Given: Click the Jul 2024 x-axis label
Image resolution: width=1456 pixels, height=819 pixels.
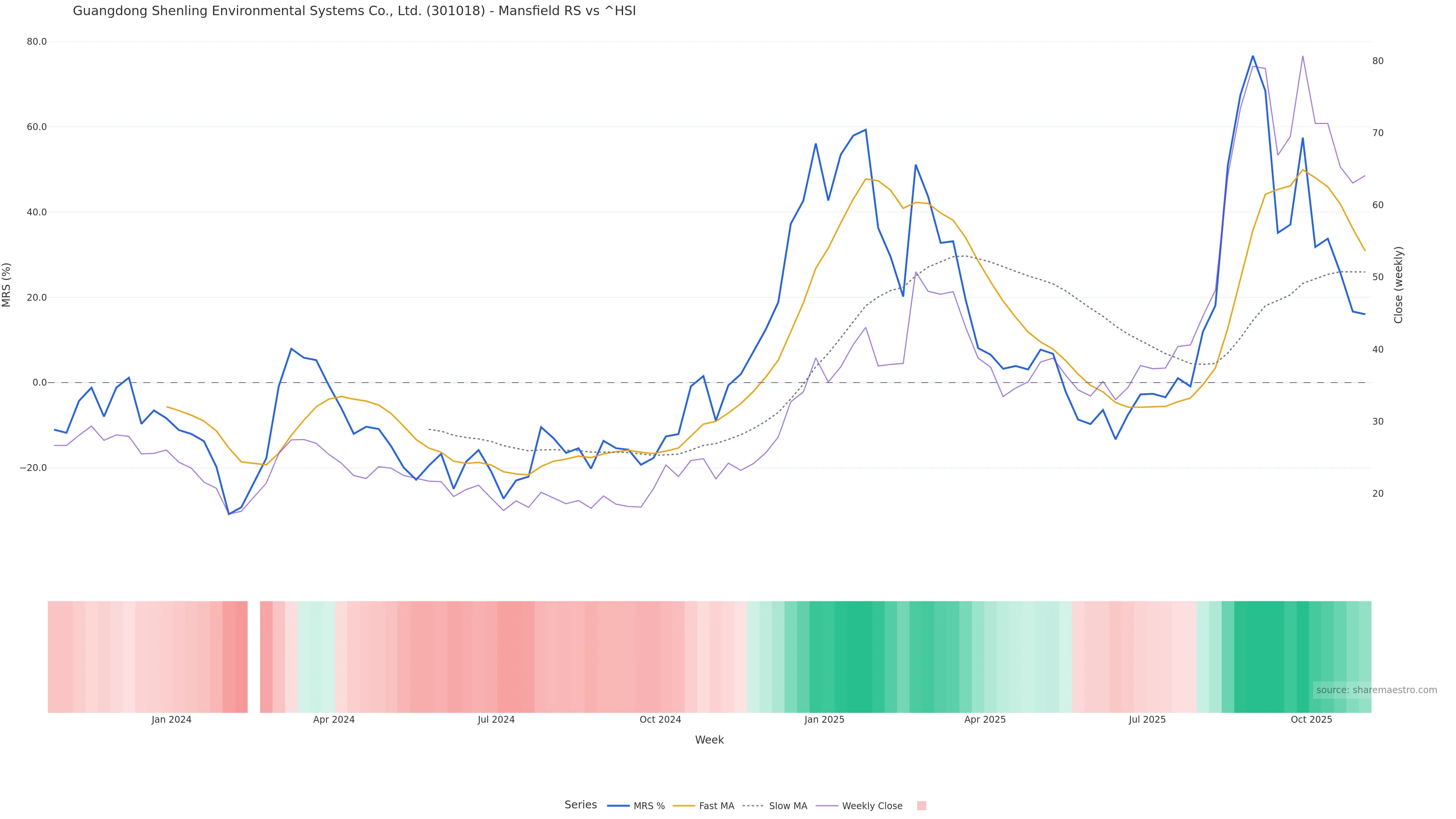Looking at the screenshot, I should pos(496,720).
